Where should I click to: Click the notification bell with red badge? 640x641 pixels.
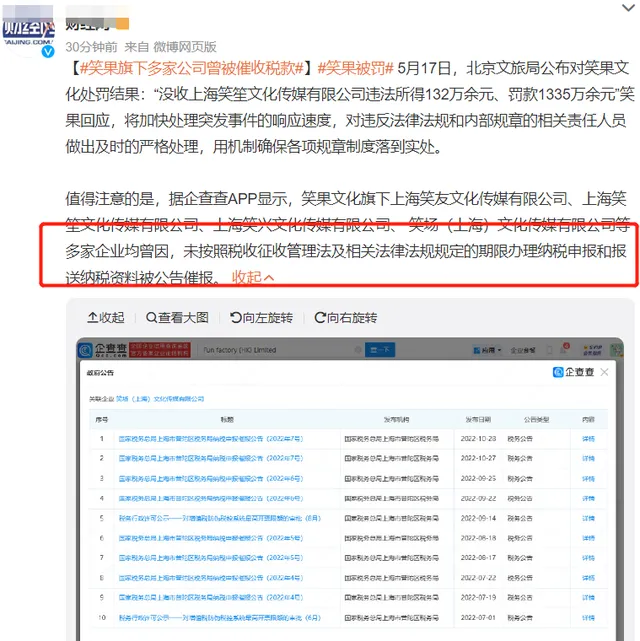tap(564, 350)
